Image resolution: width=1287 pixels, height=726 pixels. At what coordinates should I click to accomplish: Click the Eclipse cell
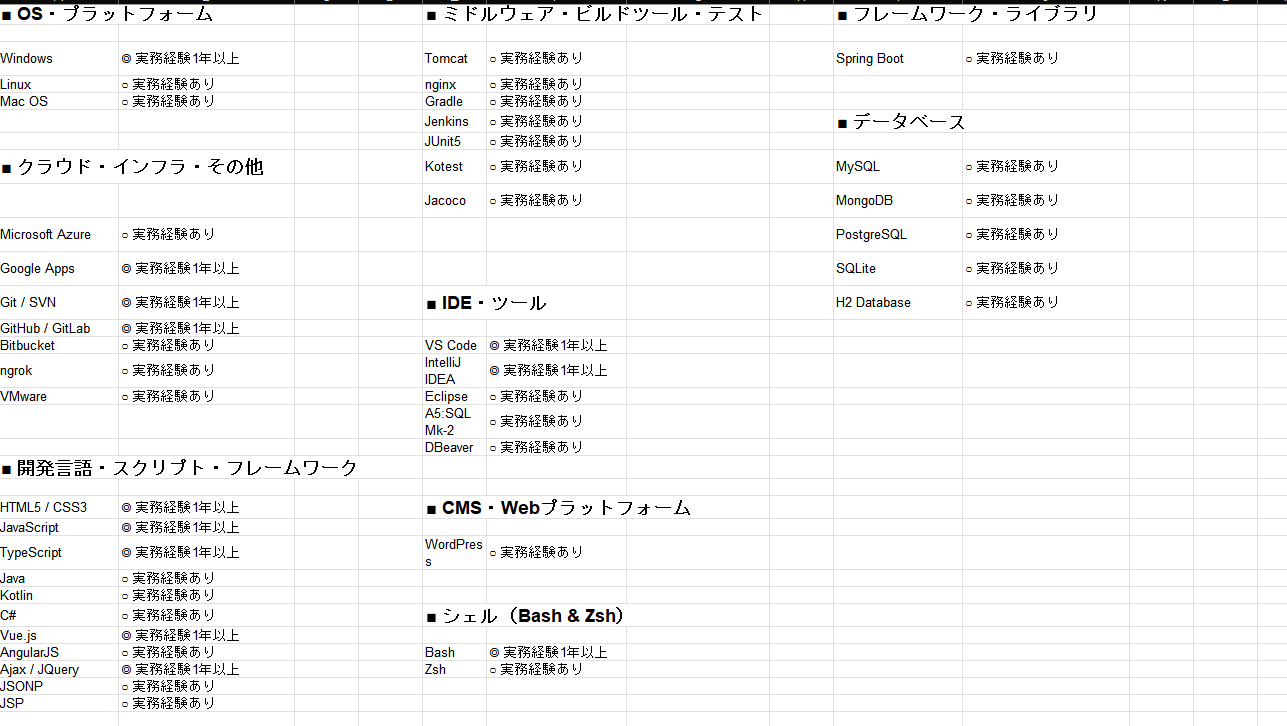454,397
